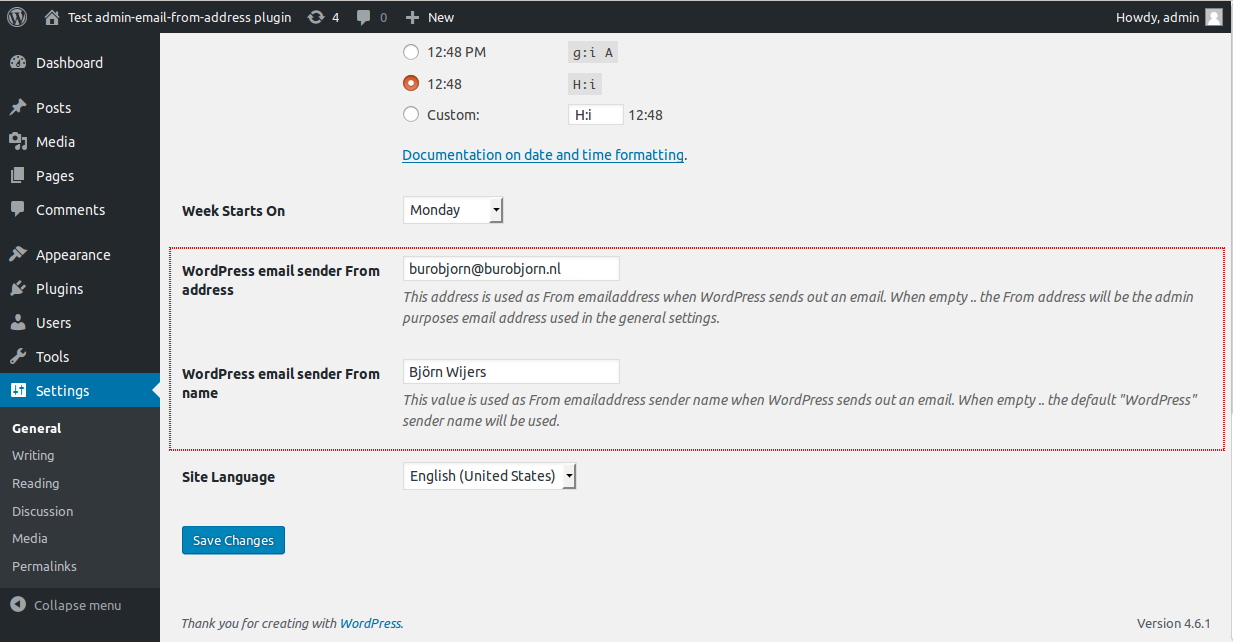1233x642 pixels.
Task: Click the Comments menu label in sidebar
Action: [70, 209]
